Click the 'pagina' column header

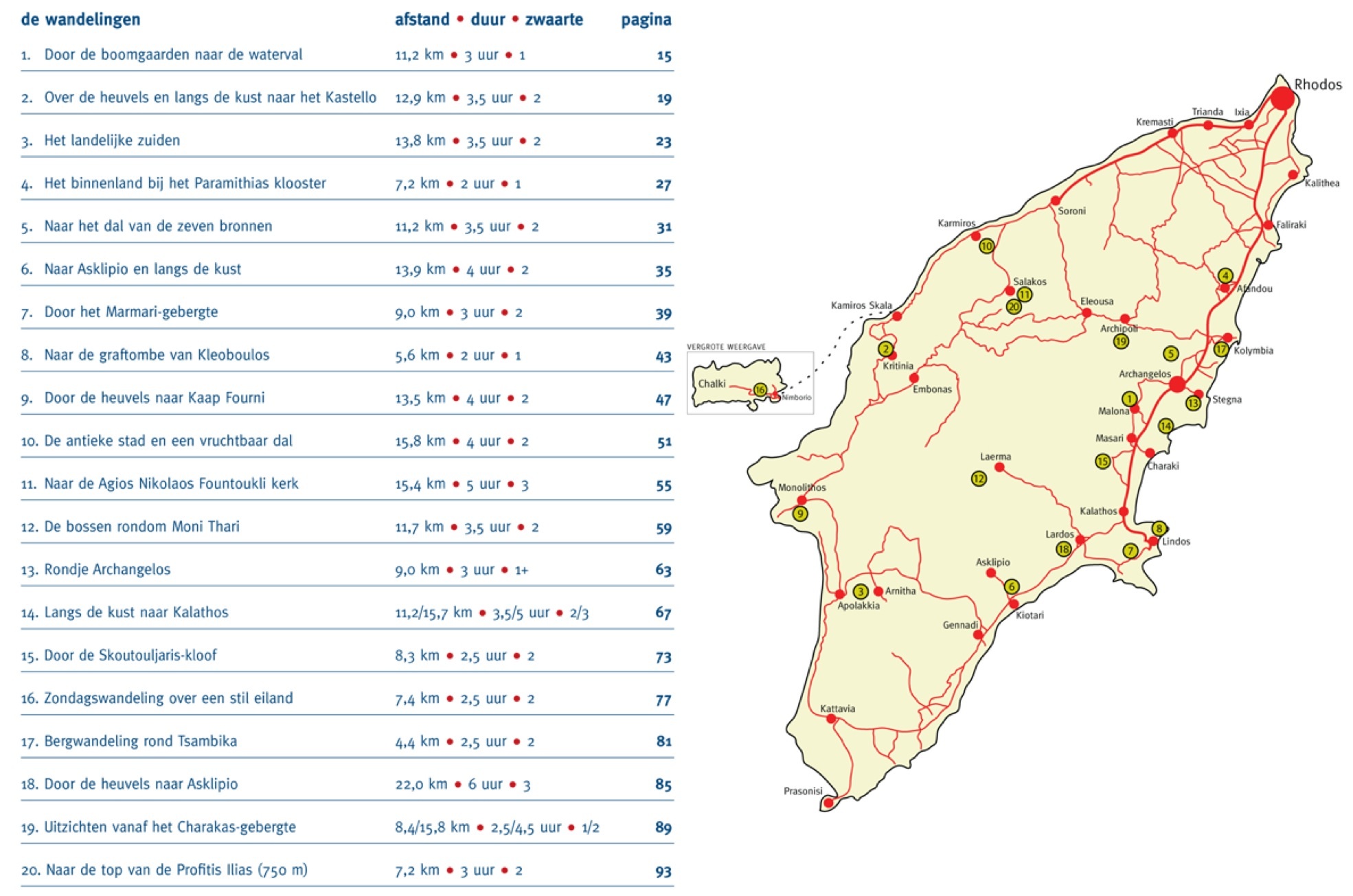(646, 20)
